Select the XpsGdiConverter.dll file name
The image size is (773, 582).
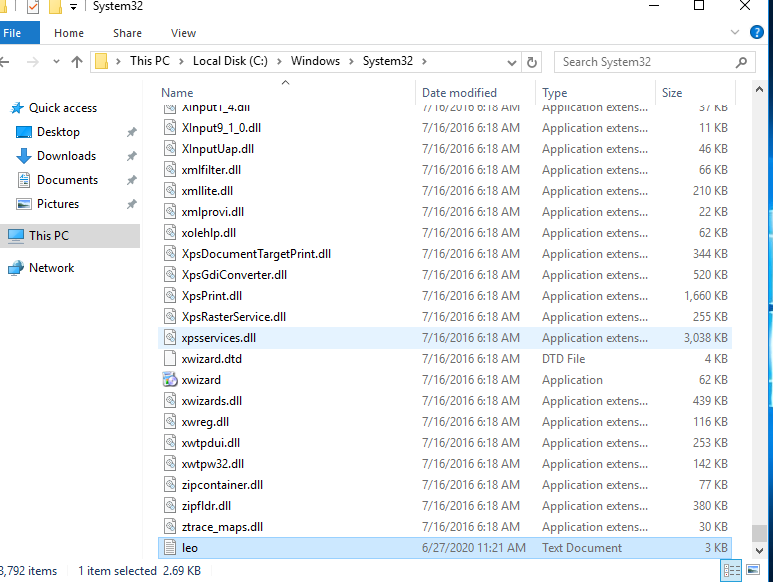[234, 275]
